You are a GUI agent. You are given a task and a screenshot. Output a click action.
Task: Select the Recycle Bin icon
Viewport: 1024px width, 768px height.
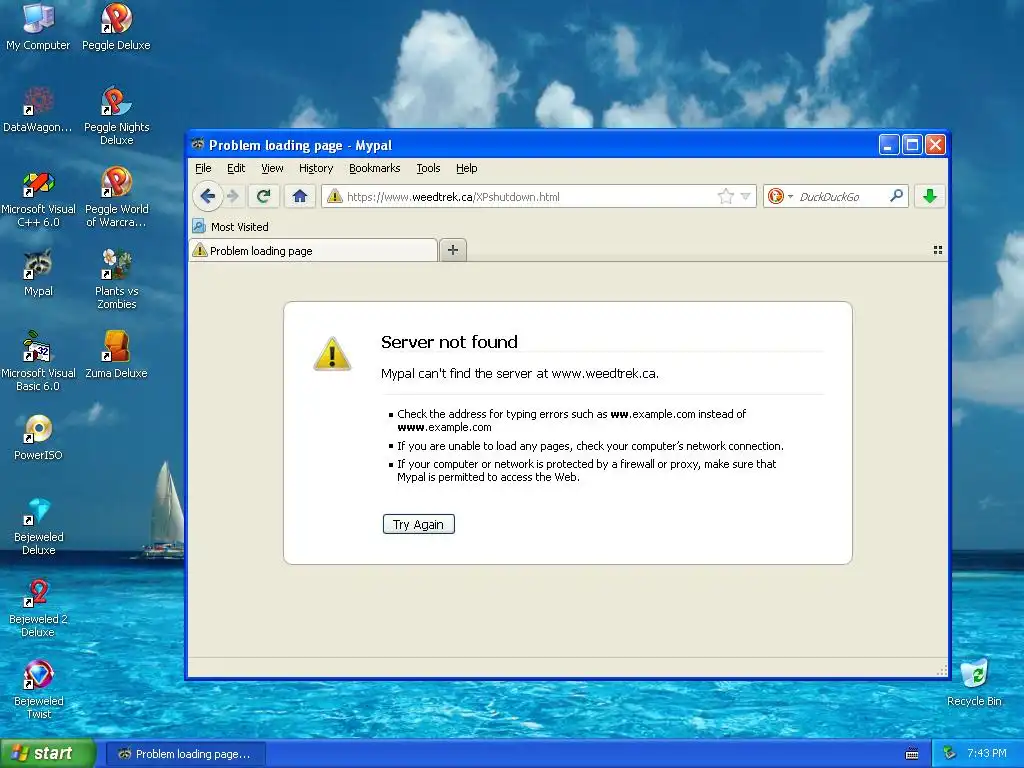tap(974, 682)
